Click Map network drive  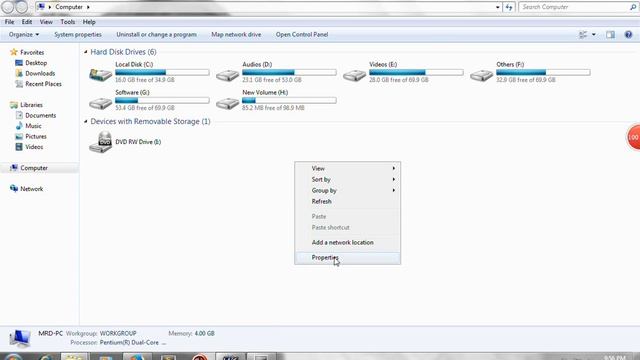point(236,35)
